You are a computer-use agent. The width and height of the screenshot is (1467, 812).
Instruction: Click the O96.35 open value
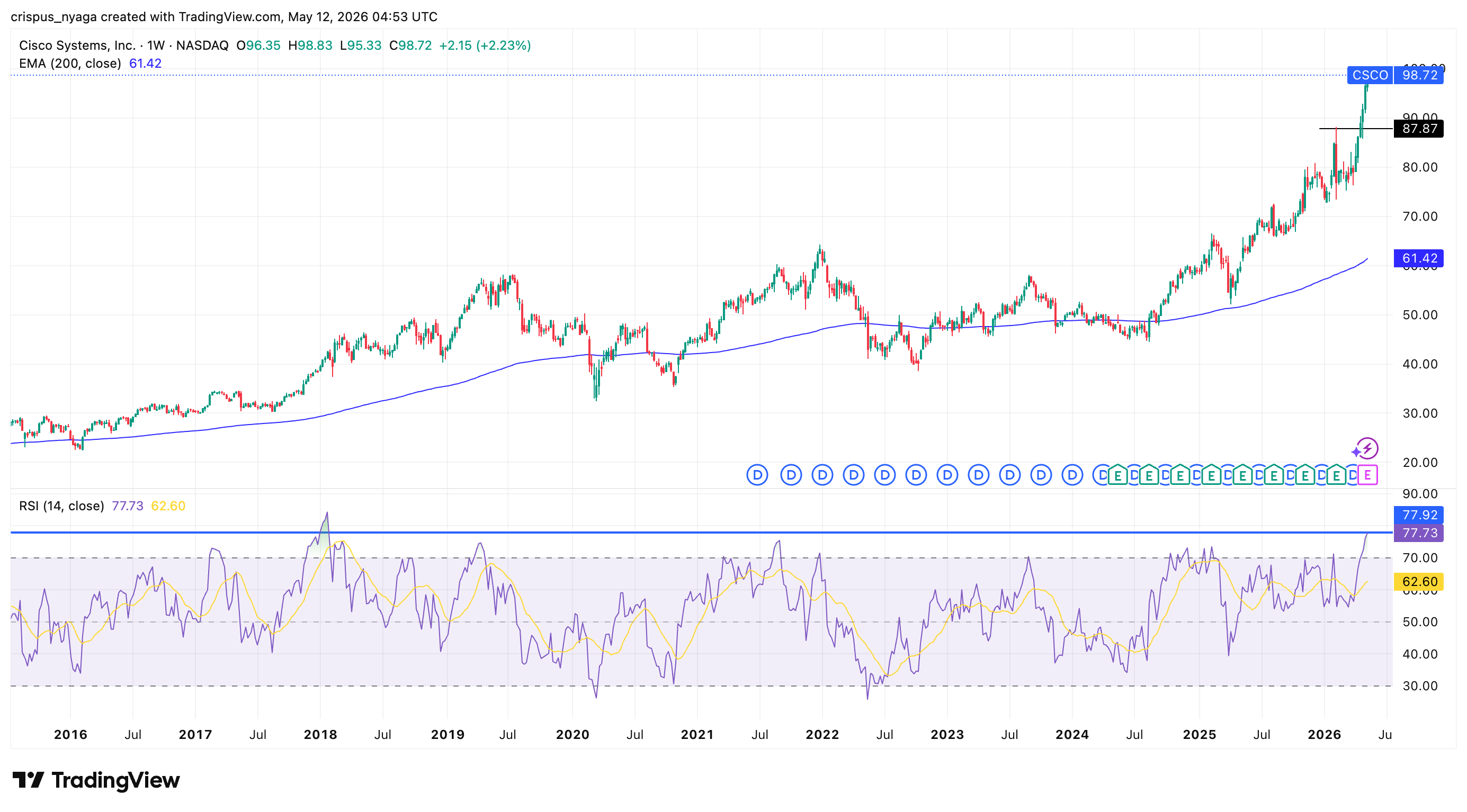click(258, 46)
